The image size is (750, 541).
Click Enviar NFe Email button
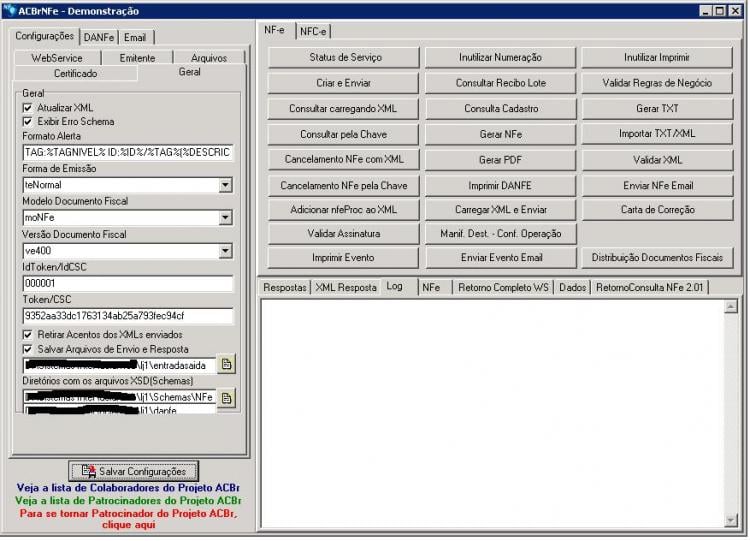657,186
